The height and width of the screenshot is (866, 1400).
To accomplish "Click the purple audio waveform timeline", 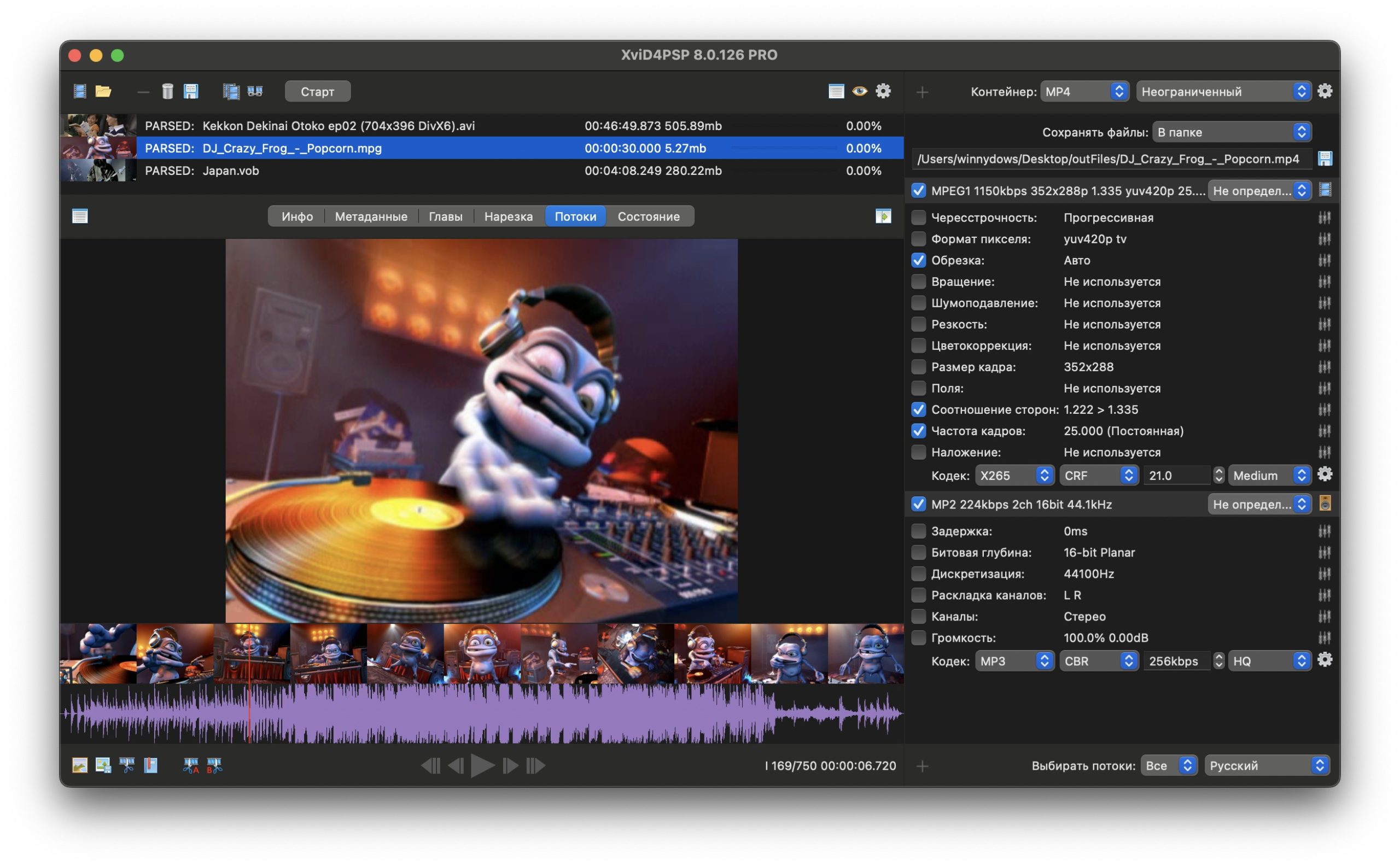I will click(482, 713).
